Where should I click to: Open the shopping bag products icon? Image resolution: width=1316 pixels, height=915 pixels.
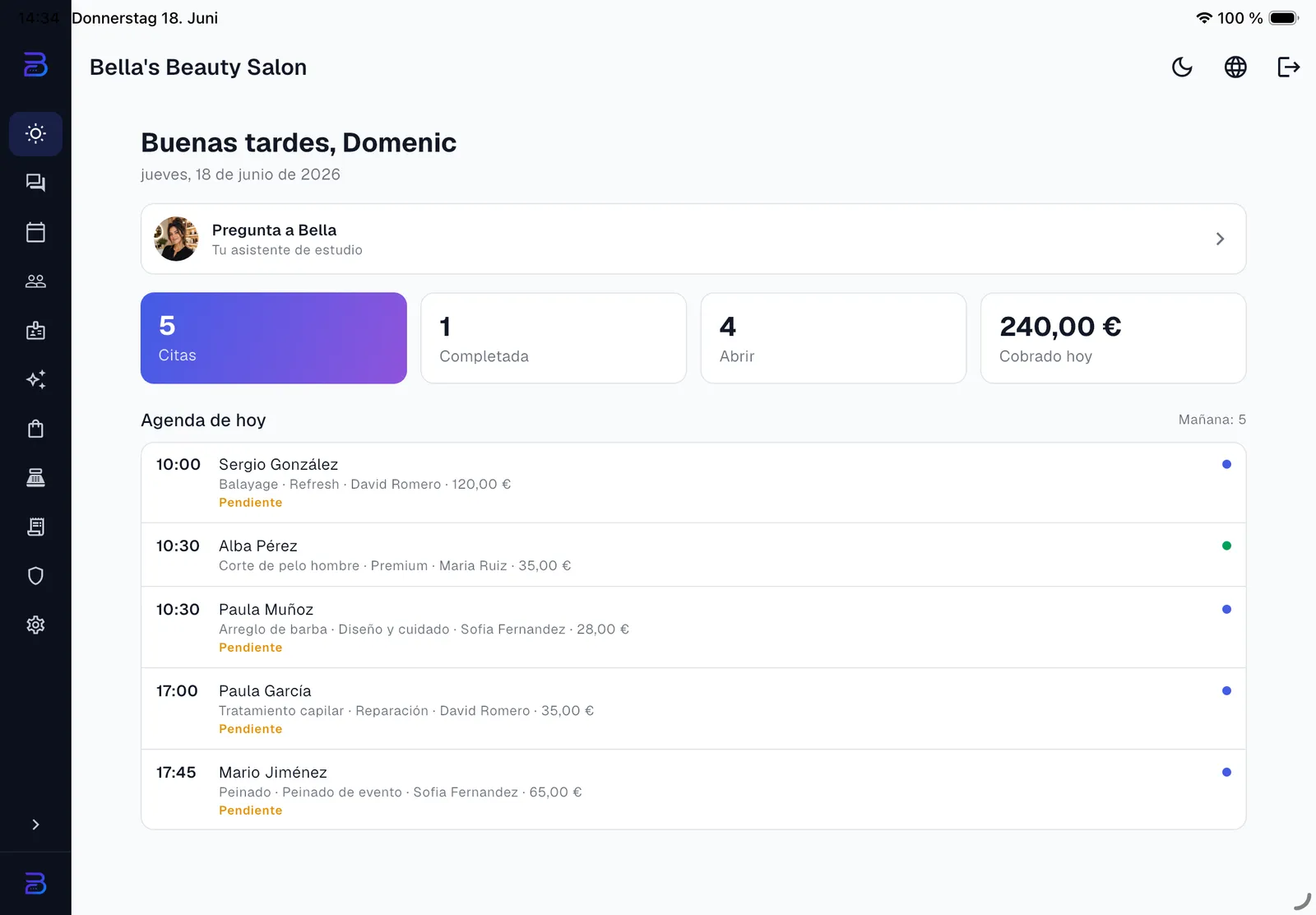(35, 429)
